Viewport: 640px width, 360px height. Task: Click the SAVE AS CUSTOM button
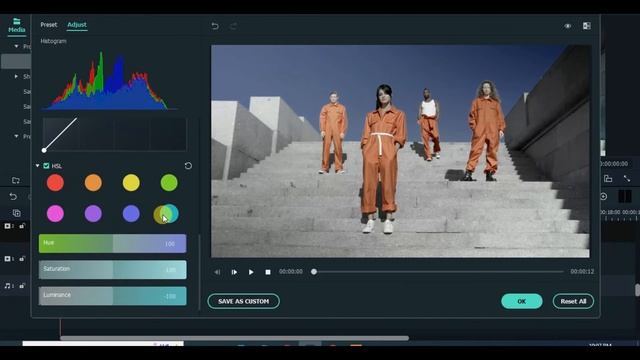tap(243, 301)
